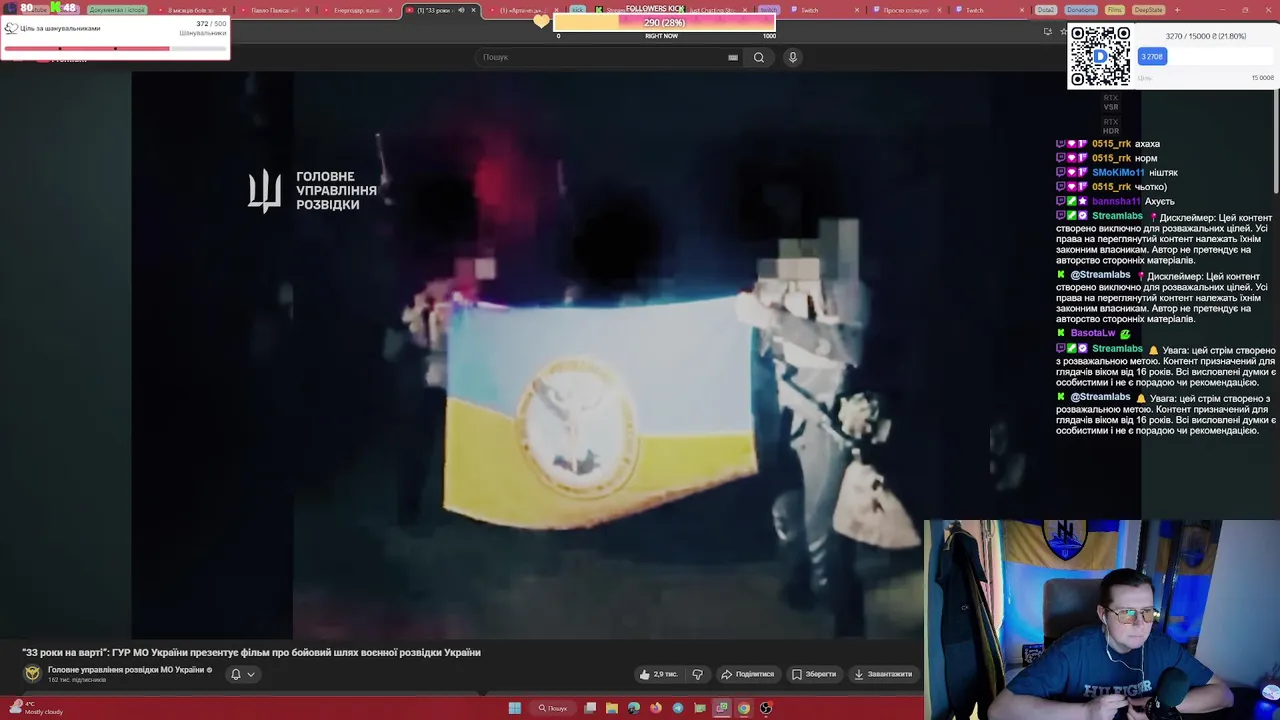Click the Windows Start button

(514, 708)
